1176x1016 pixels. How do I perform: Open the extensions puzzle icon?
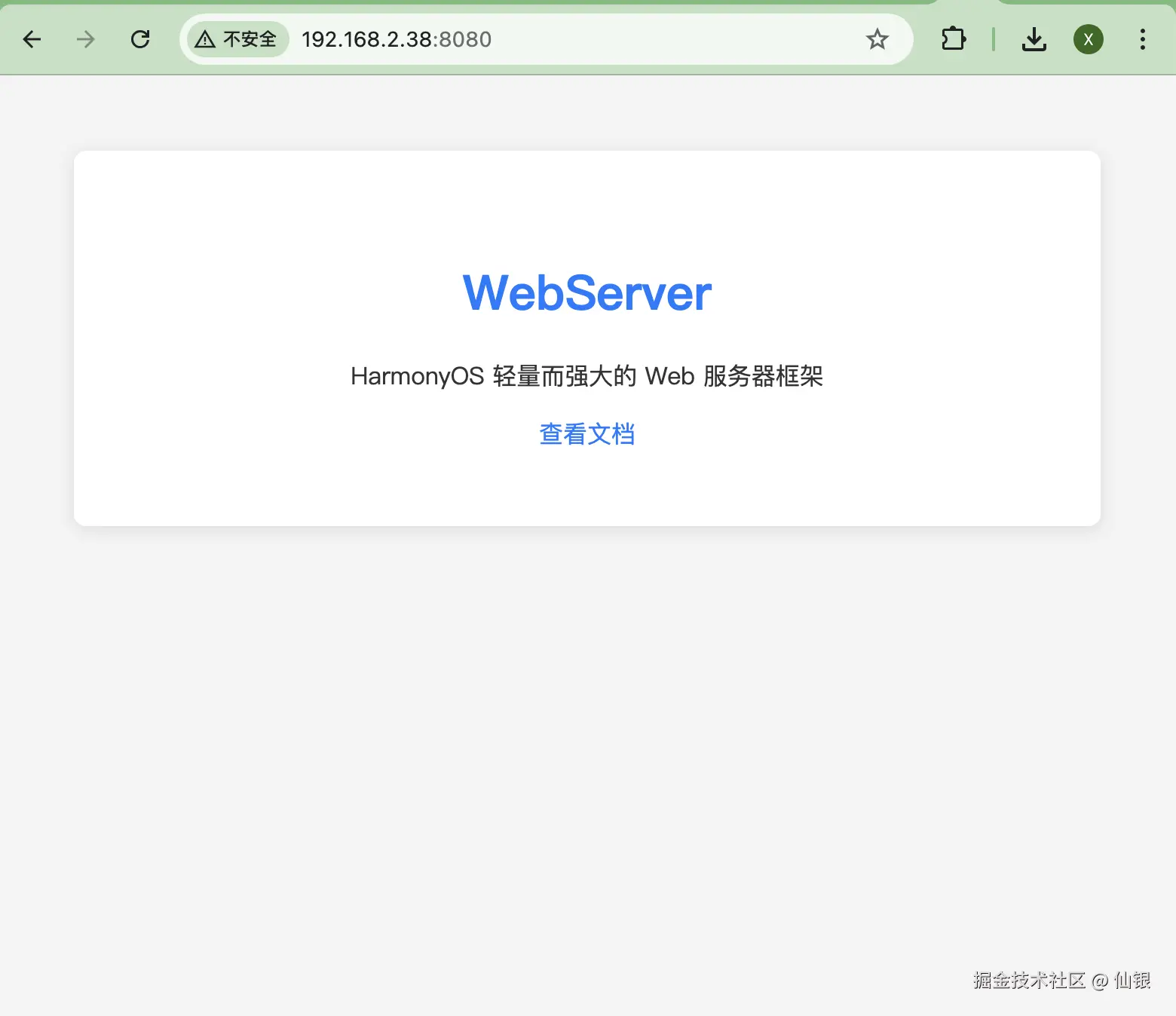[954, 39]
